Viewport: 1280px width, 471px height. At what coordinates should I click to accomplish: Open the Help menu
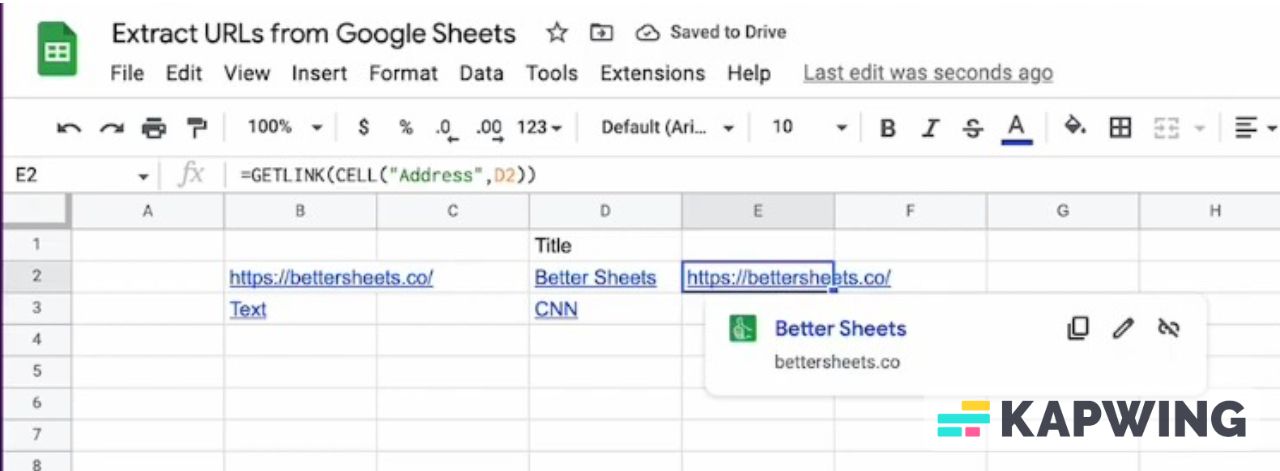click(749, 73)
